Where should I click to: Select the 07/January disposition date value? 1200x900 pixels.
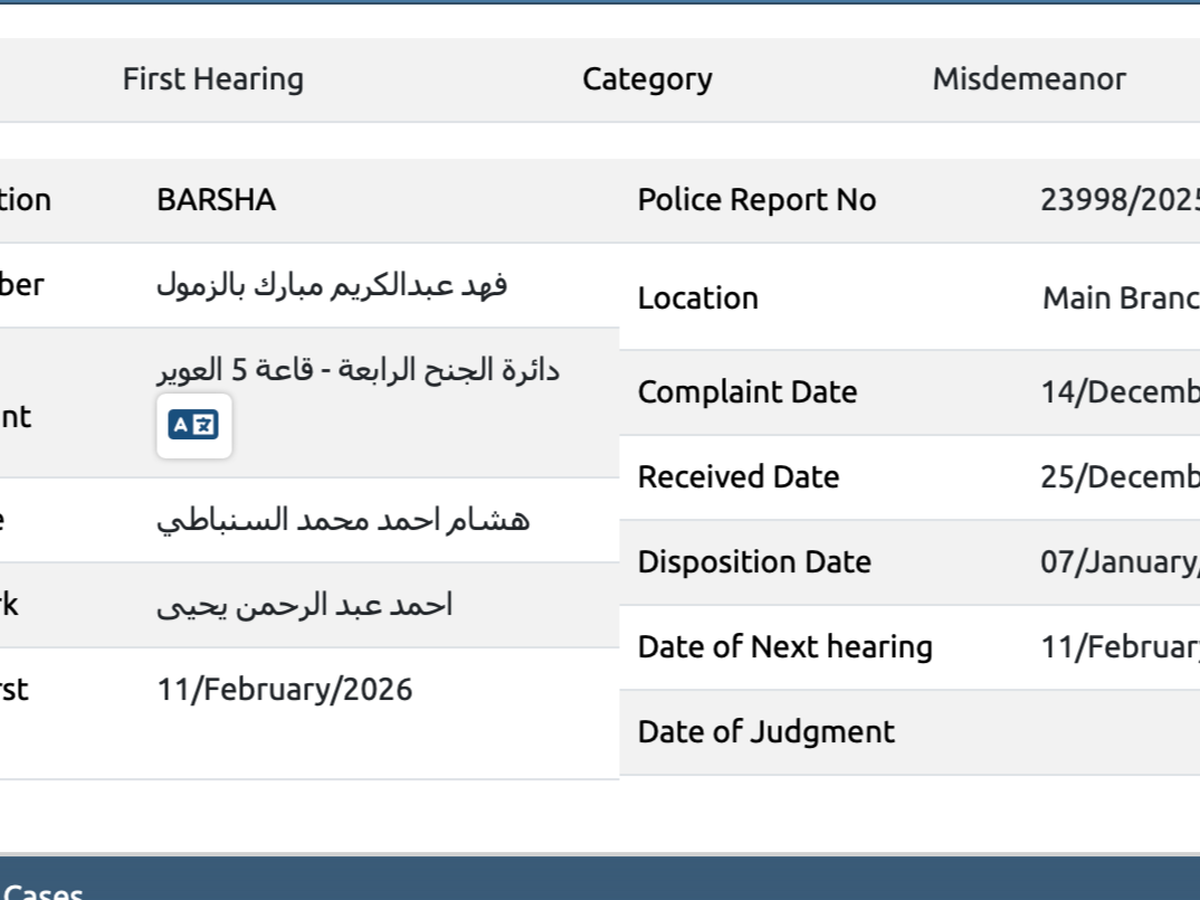point(1120,562)
